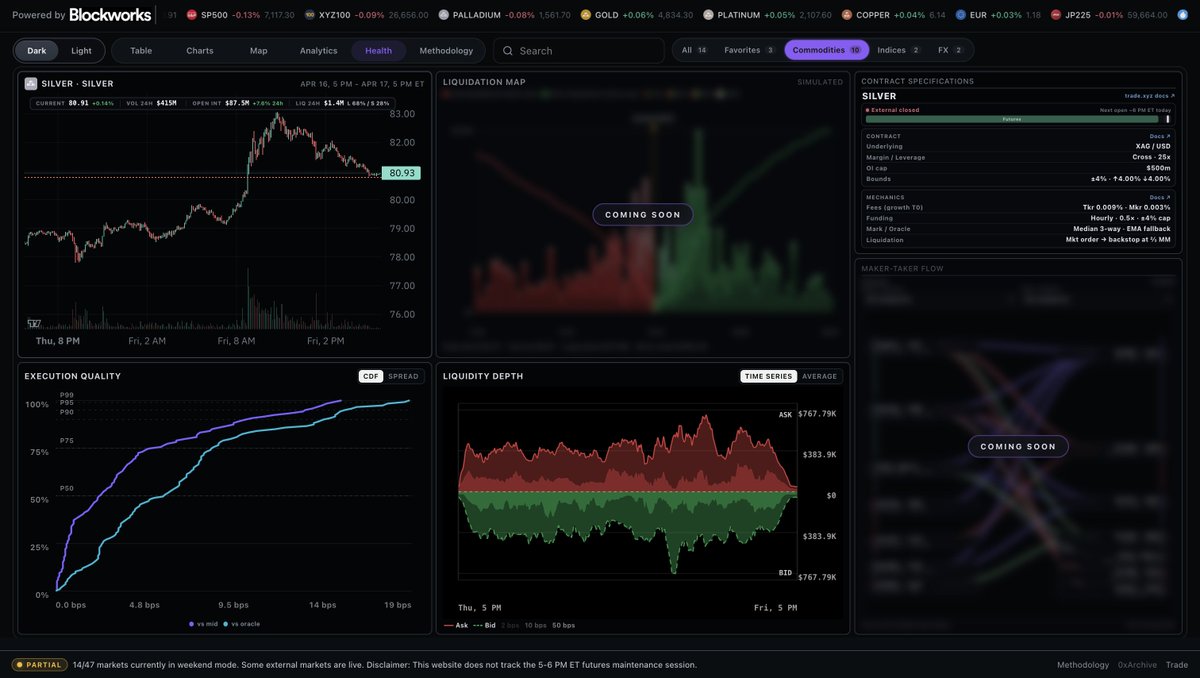Click the Copper ticker icon
1200x678 pixels.
pos(847,15)
